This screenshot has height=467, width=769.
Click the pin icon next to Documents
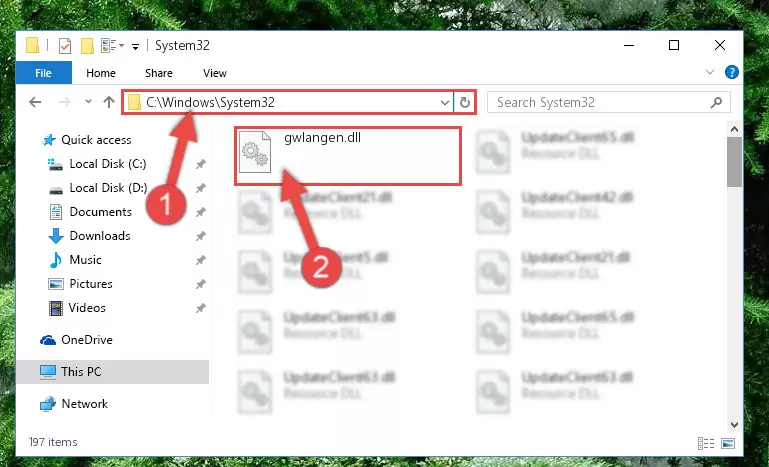(x=201, y=212)
